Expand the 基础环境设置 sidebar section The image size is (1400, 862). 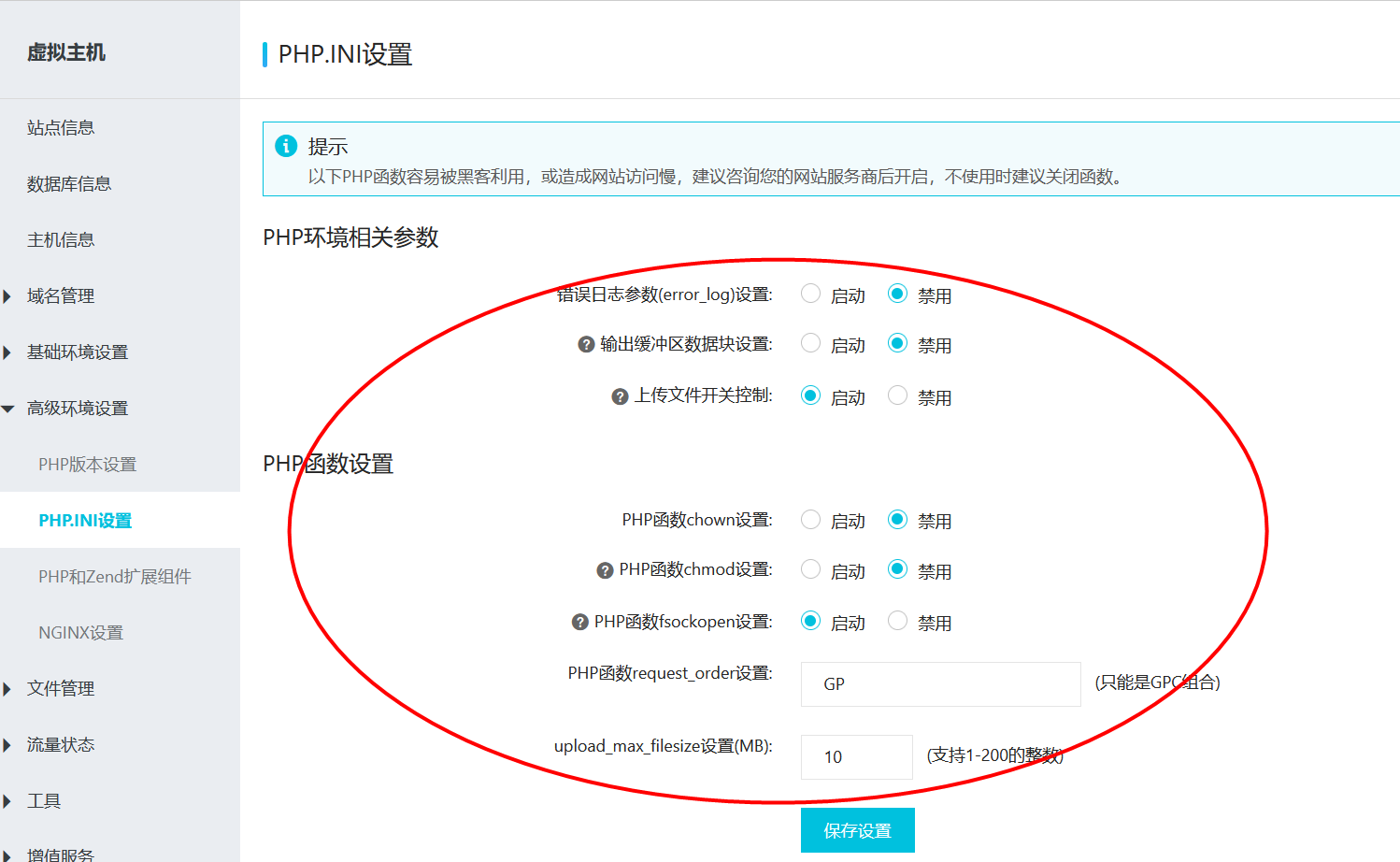[75, 352]
